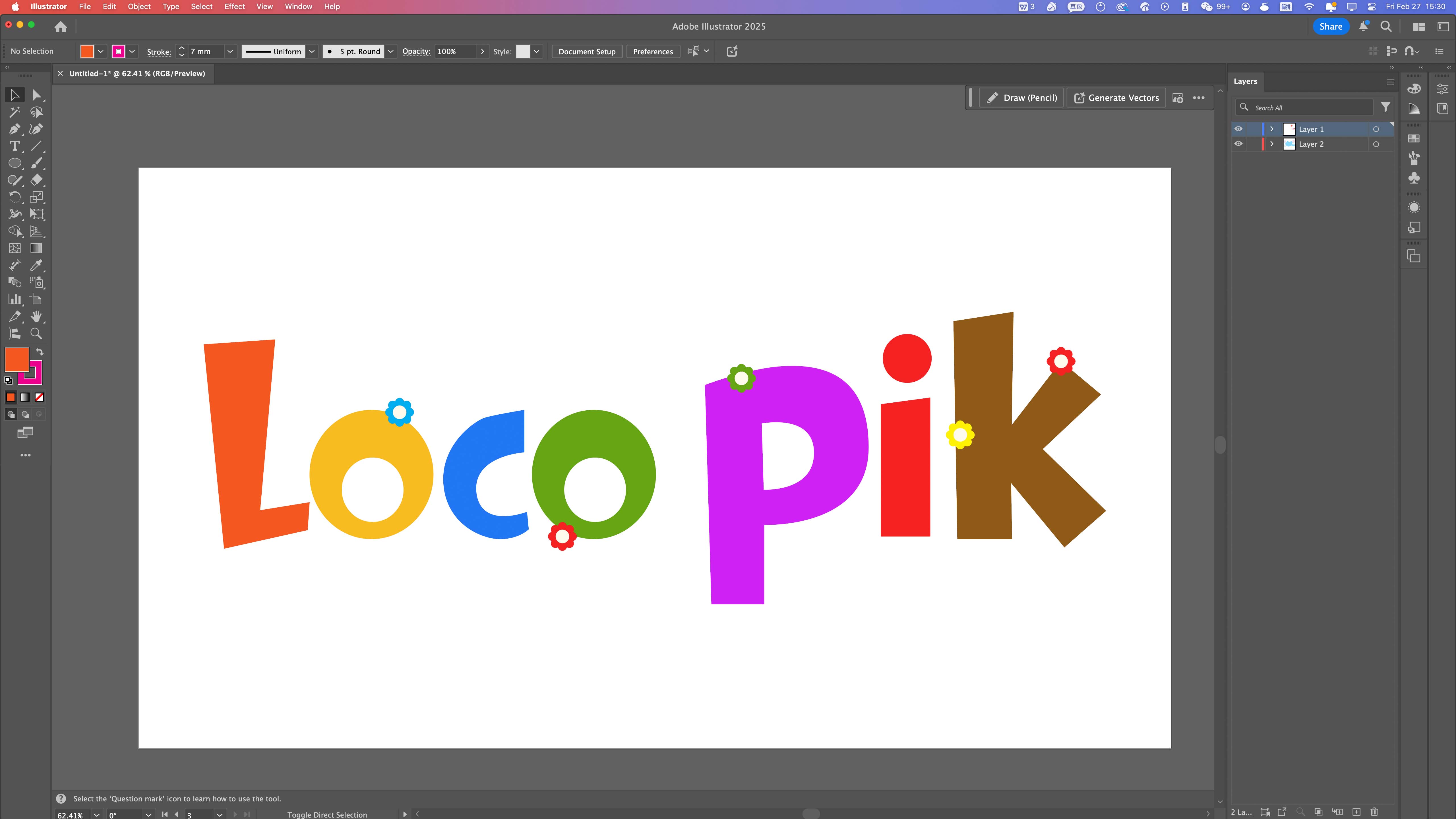This screenshot has width=1456, height=819.
Task: Open the stroke weight dropdown
Action: (230, 51)
